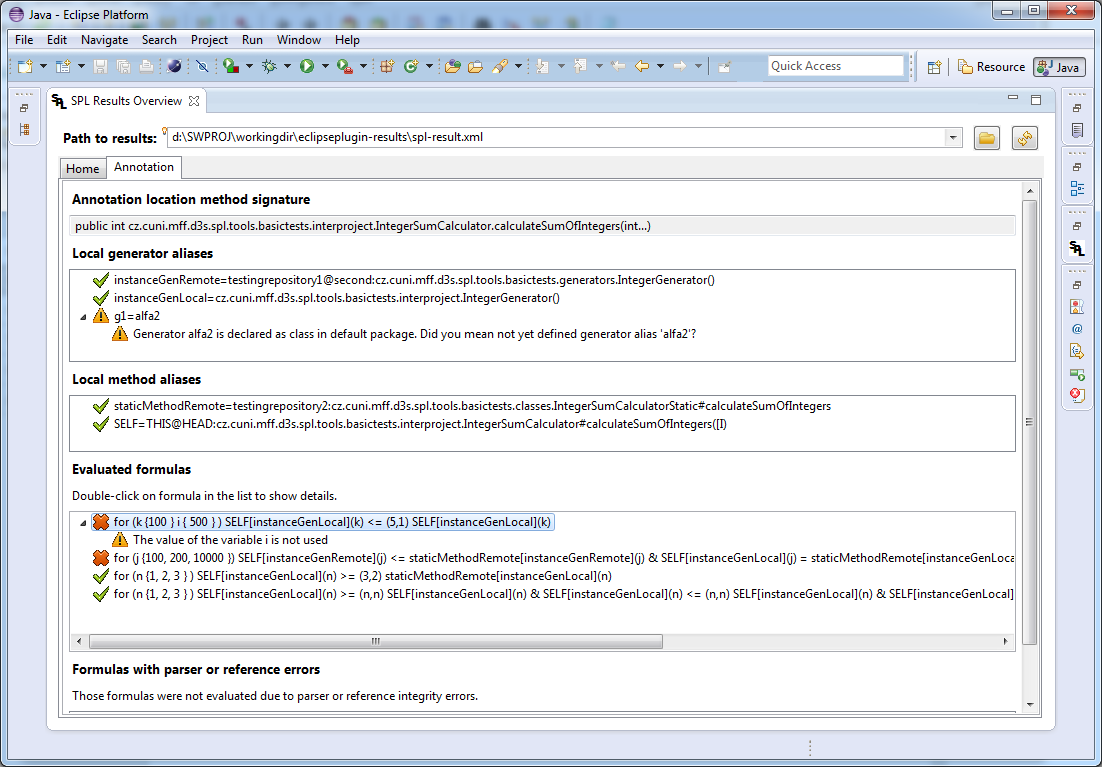The image size is (1102, 767).
Task: Open the Path to results combo dropdown
Action: coord(953,138)
